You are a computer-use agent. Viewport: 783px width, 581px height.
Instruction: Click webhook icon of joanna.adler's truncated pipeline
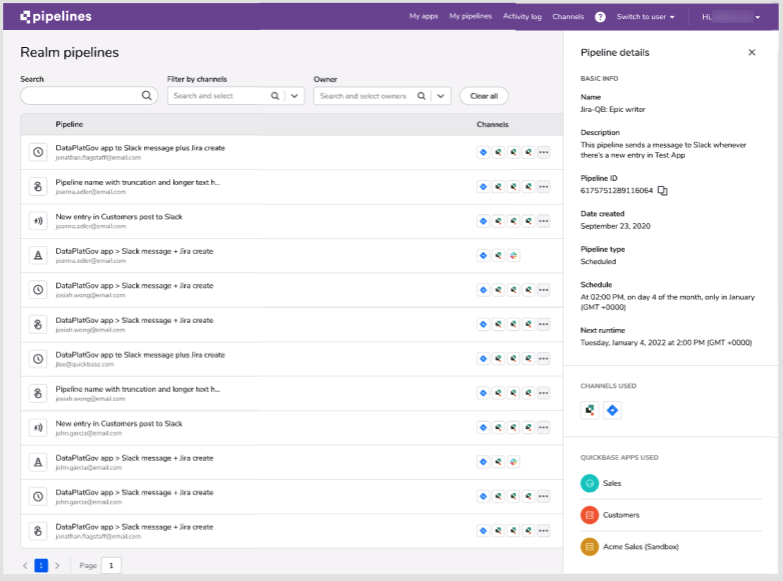click(38, 186)
